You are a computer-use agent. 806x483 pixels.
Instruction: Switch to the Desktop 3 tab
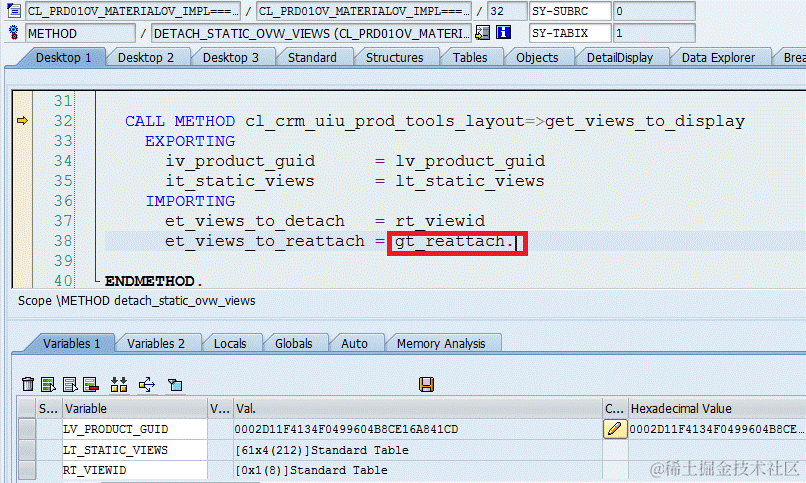pyautogui.click(x=230, y=58)
